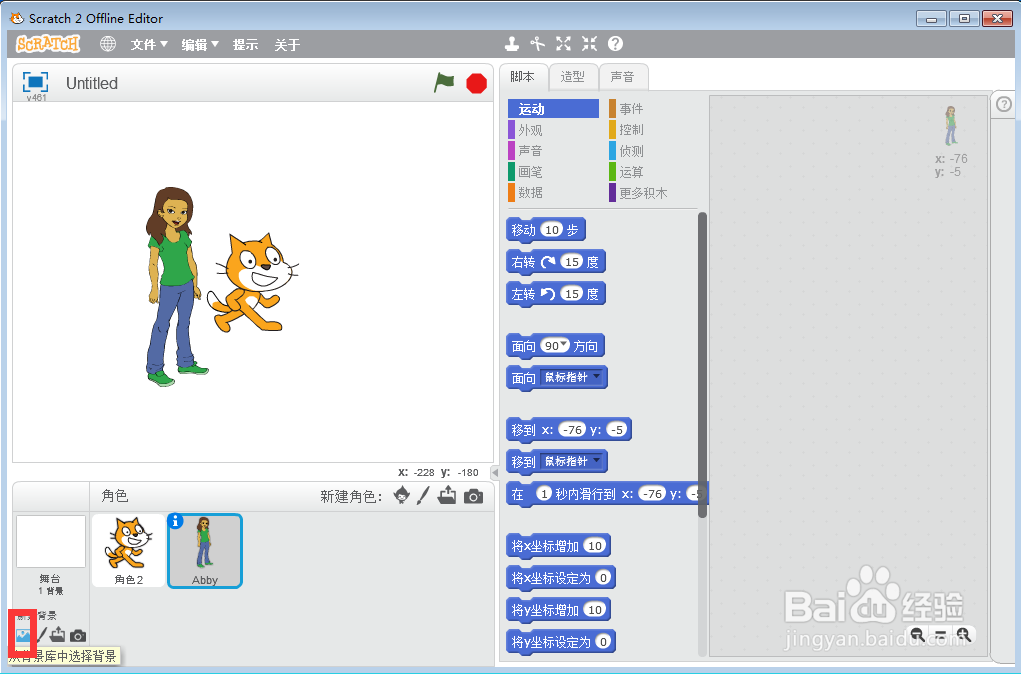Zoom out the scripts area
Image resolution: width=1021 pixels, height=674 pixels.
[x=917, y=634]
